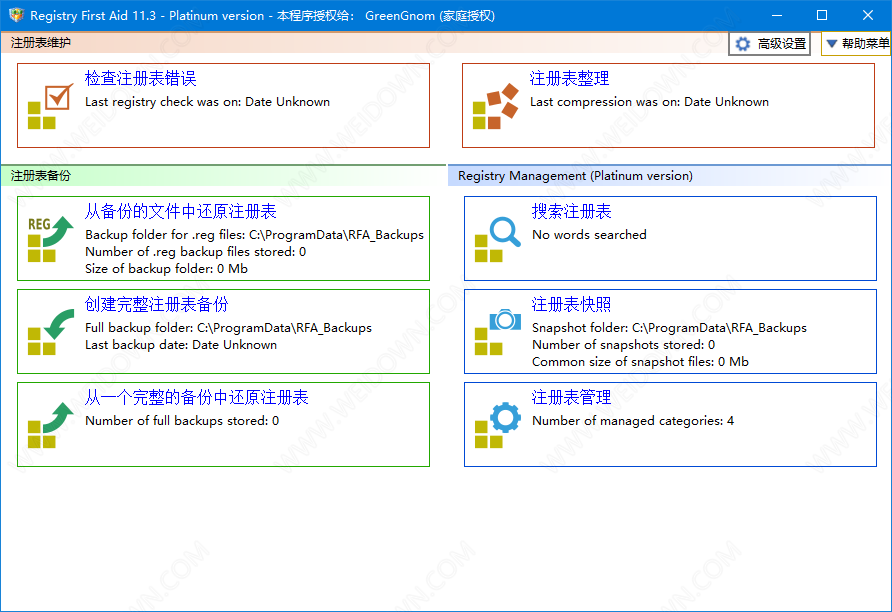The image size is (892, 612).
Task: Click 'Snapshot folder' path text
Action: coord(670,328)
